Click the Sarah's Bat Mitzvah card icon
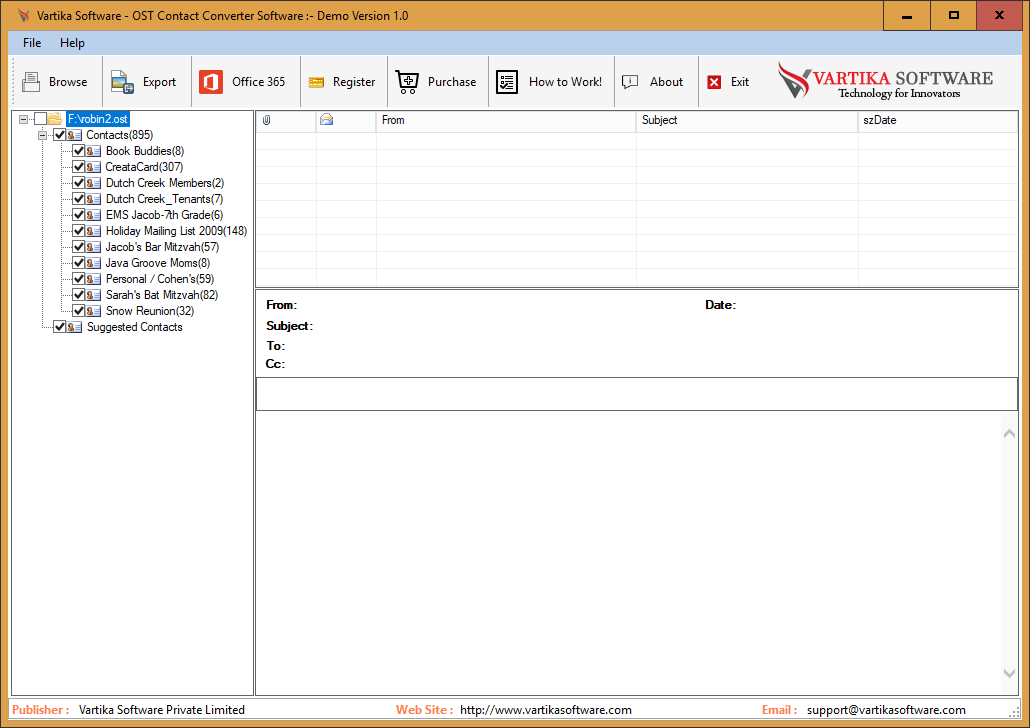The width and height of the screenshot is (1030, 728). click(x=93, y=294)
